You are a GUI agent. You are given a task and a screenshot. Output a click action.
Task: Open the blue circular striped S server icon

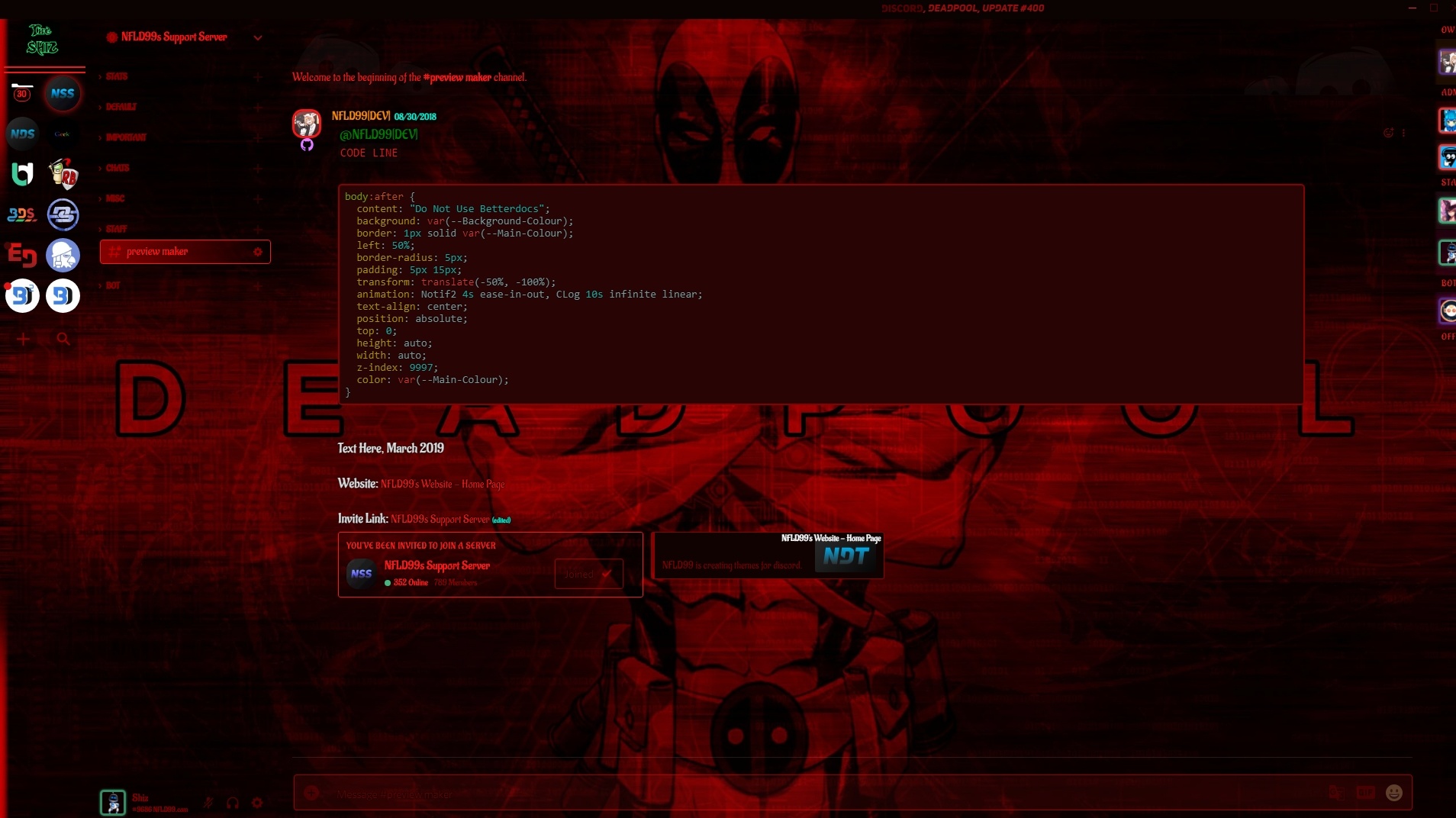click(63, 214)
